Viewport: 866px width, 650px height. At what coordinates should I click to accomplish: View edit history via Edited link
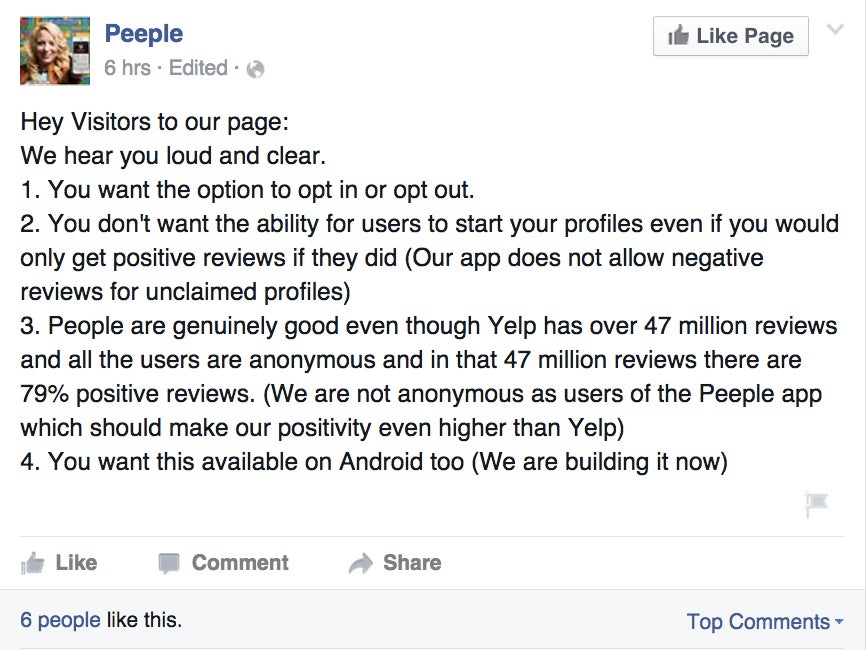point(198,68)
